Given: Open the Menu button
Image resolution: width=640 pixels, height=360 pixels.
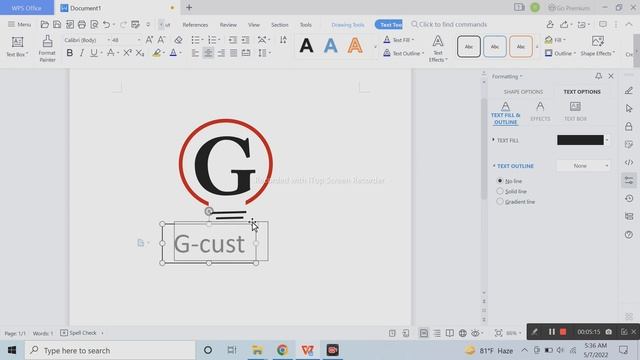Looking at the screenshot, I should pos(19,24).
